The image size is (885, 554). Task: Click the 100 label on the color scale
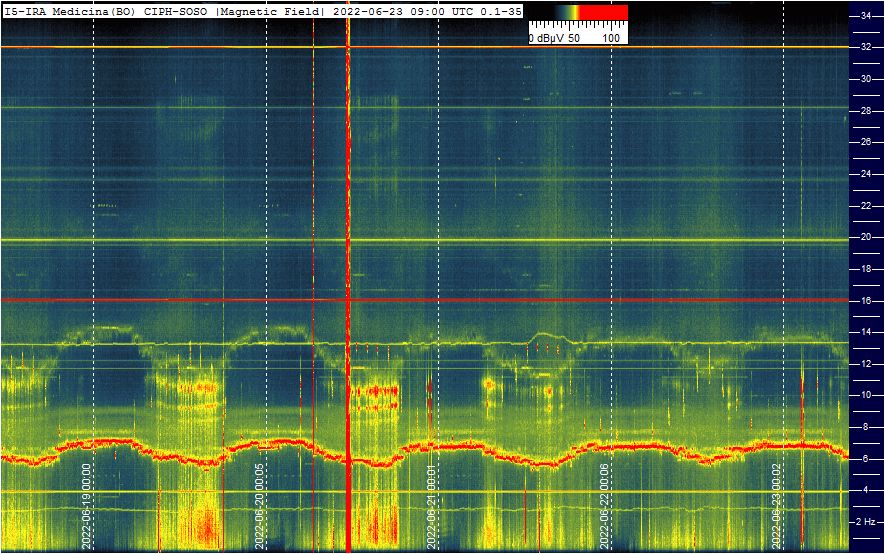tap(612, 37)
